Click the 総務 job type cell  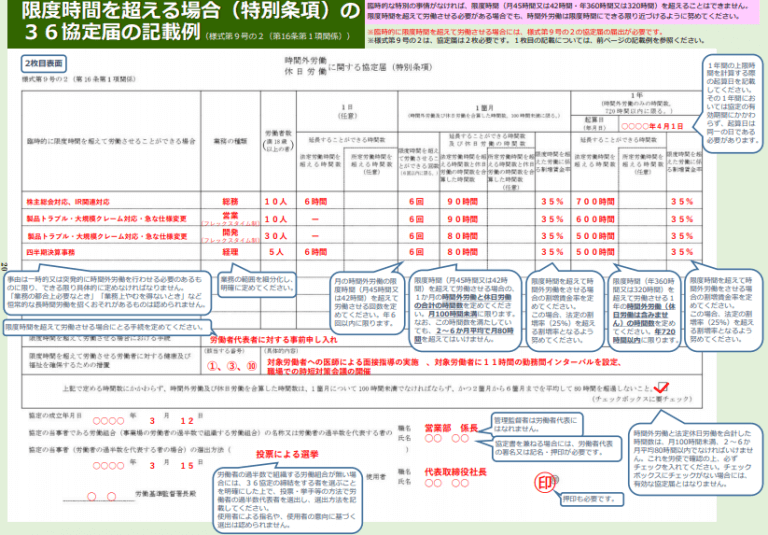(230, 201)
